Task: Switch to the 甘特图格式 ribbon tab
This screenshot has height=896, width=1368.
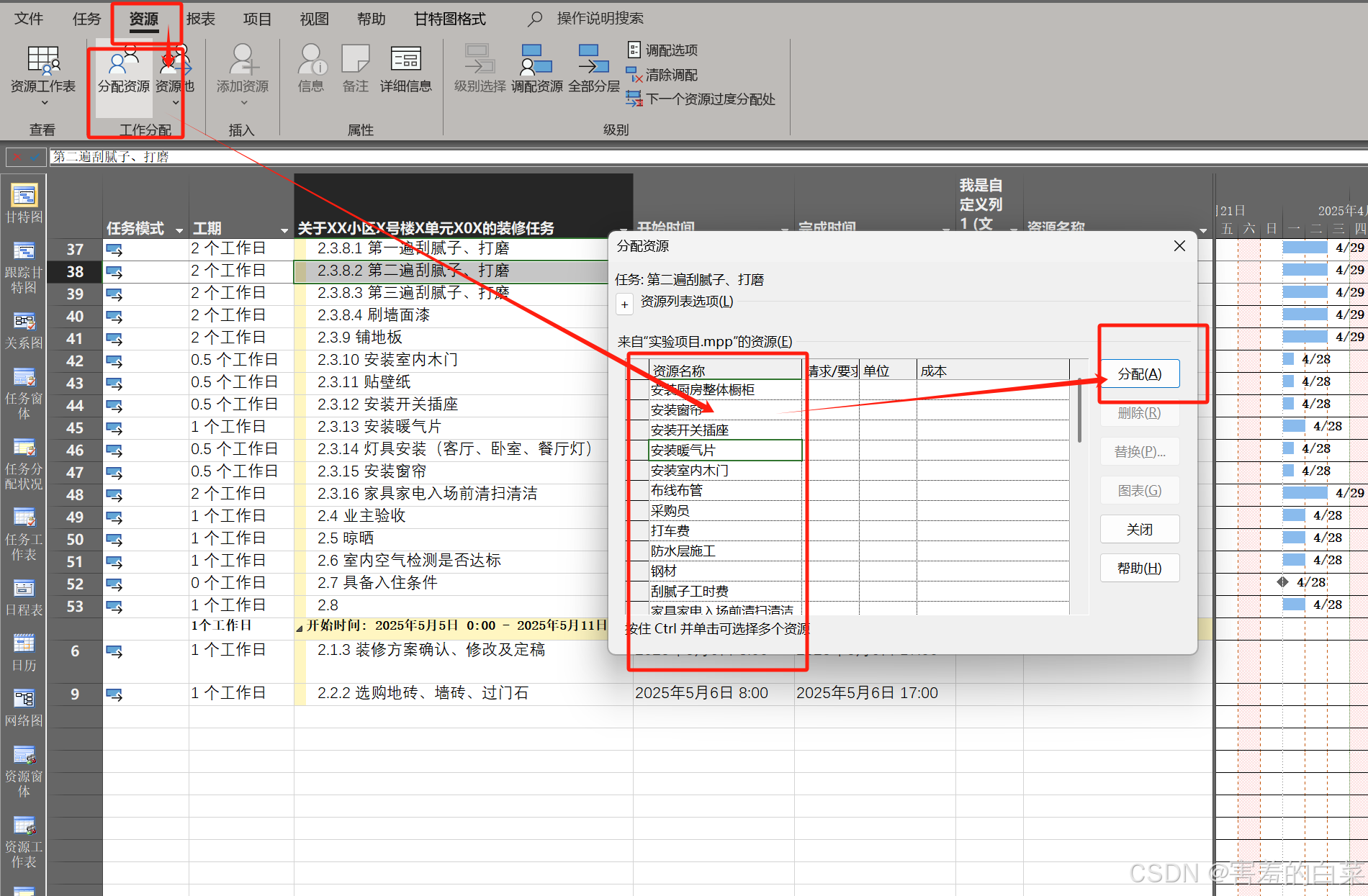Action: click(x=450, y=19)
